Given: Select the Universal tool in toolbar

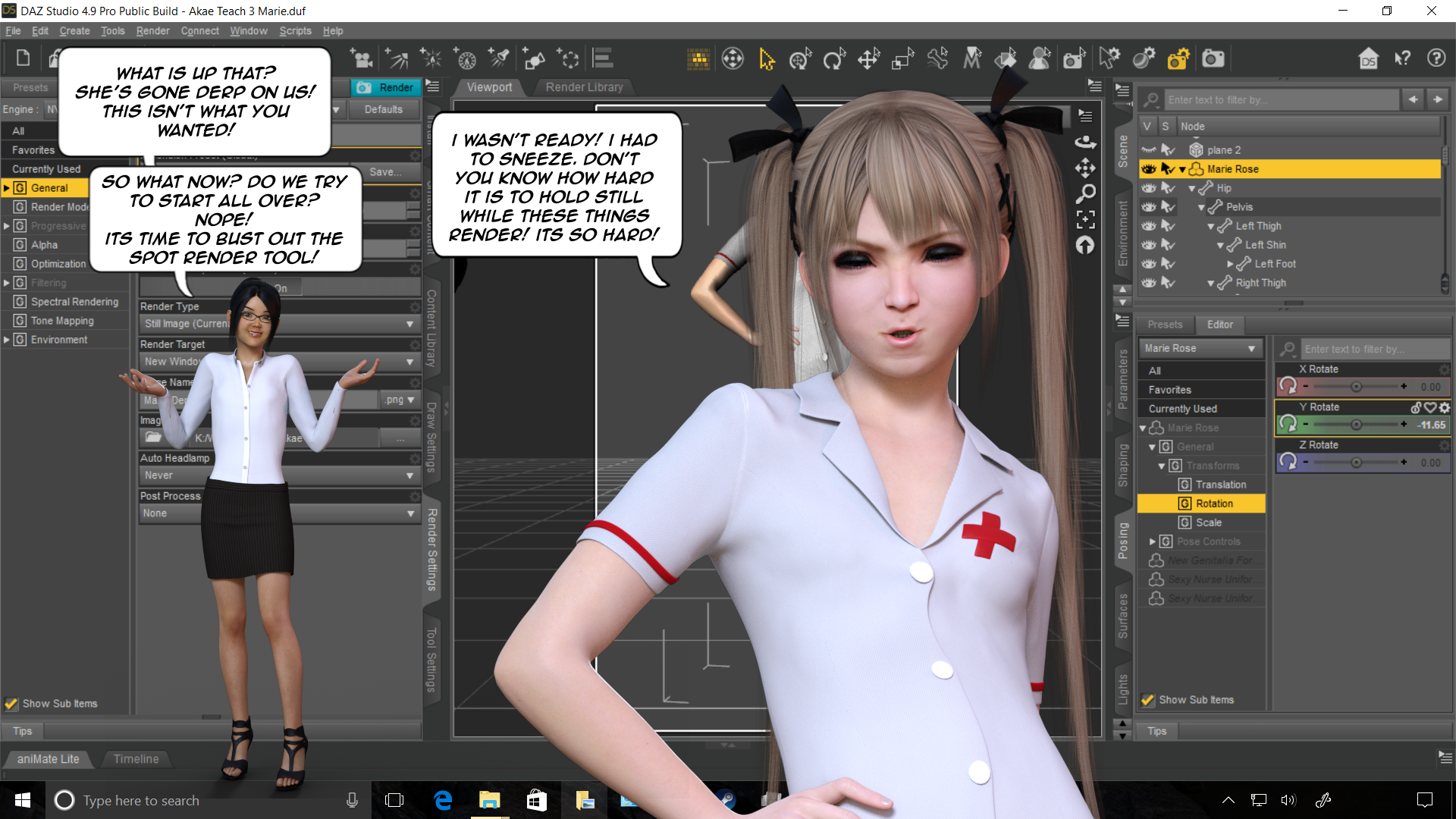Looking at the screenshot, I should coord(800,58).
